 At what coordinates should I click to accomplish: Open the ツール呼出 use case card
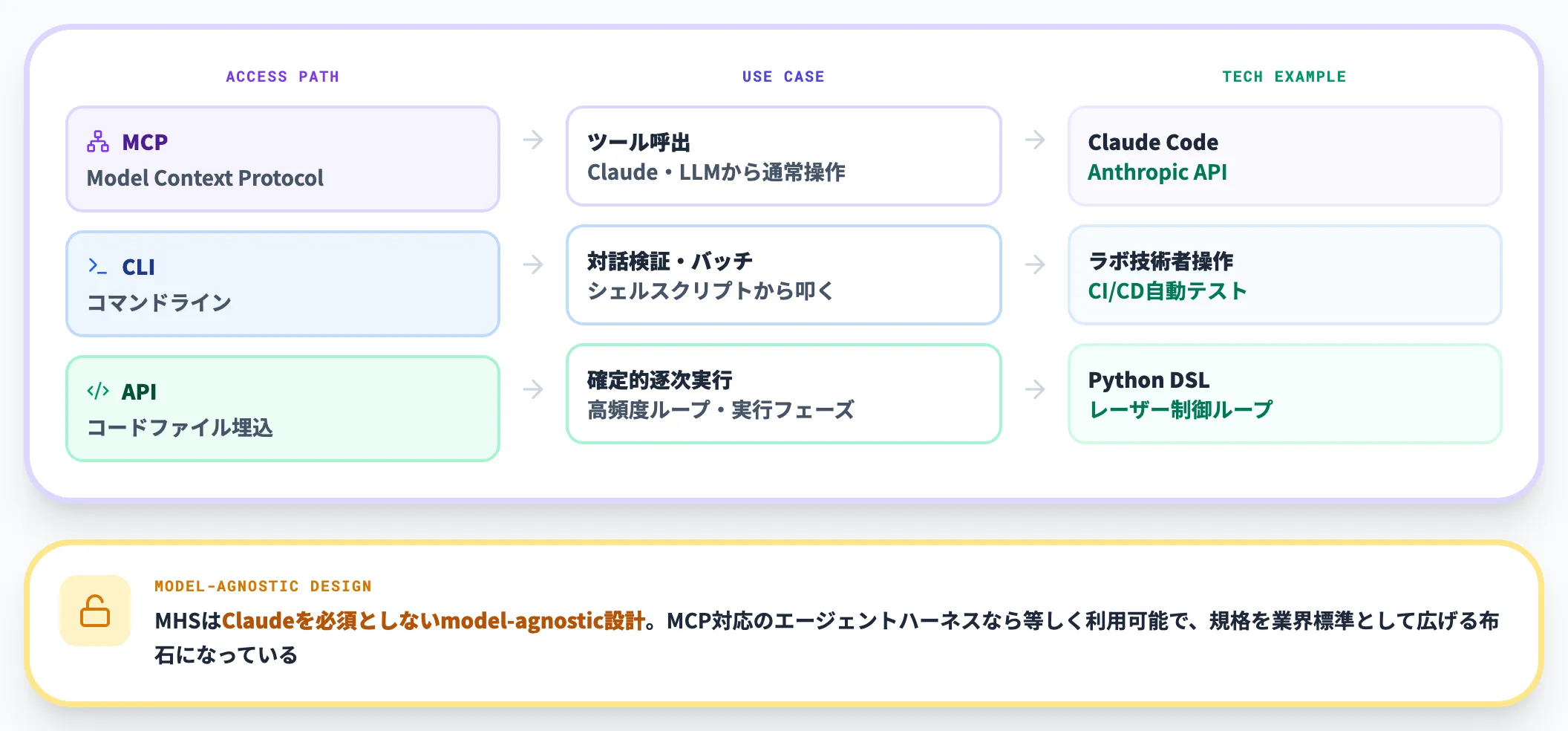coord(784,156)
